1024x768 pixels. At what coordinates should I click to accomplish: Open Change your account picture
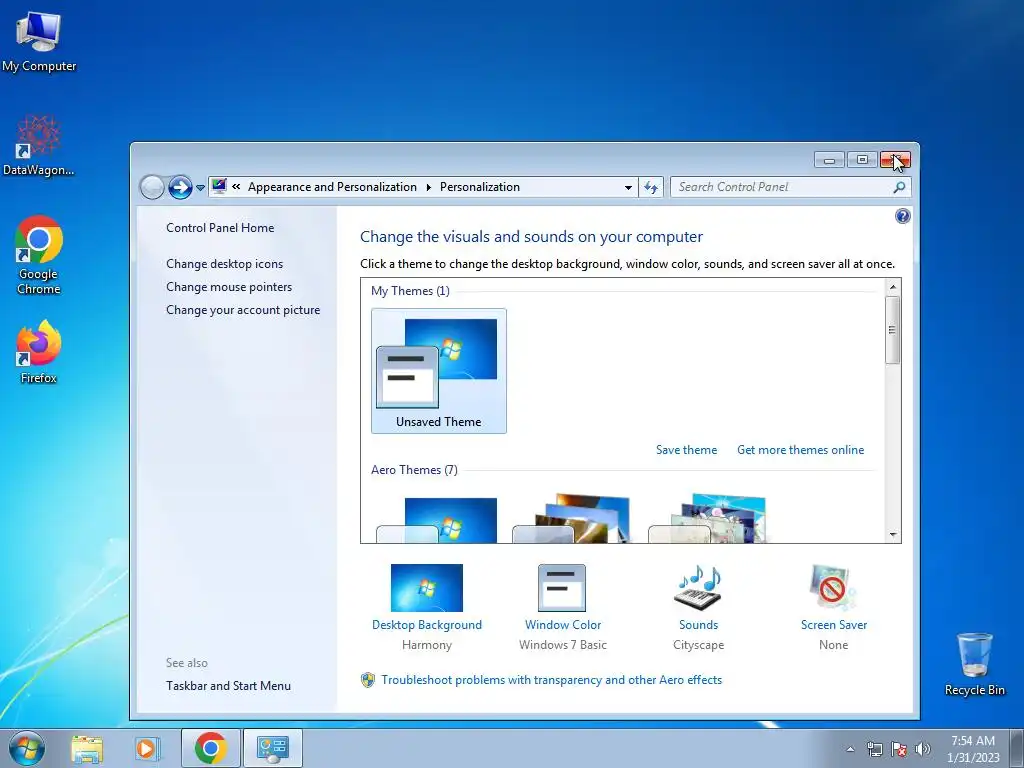click(243, 310)
